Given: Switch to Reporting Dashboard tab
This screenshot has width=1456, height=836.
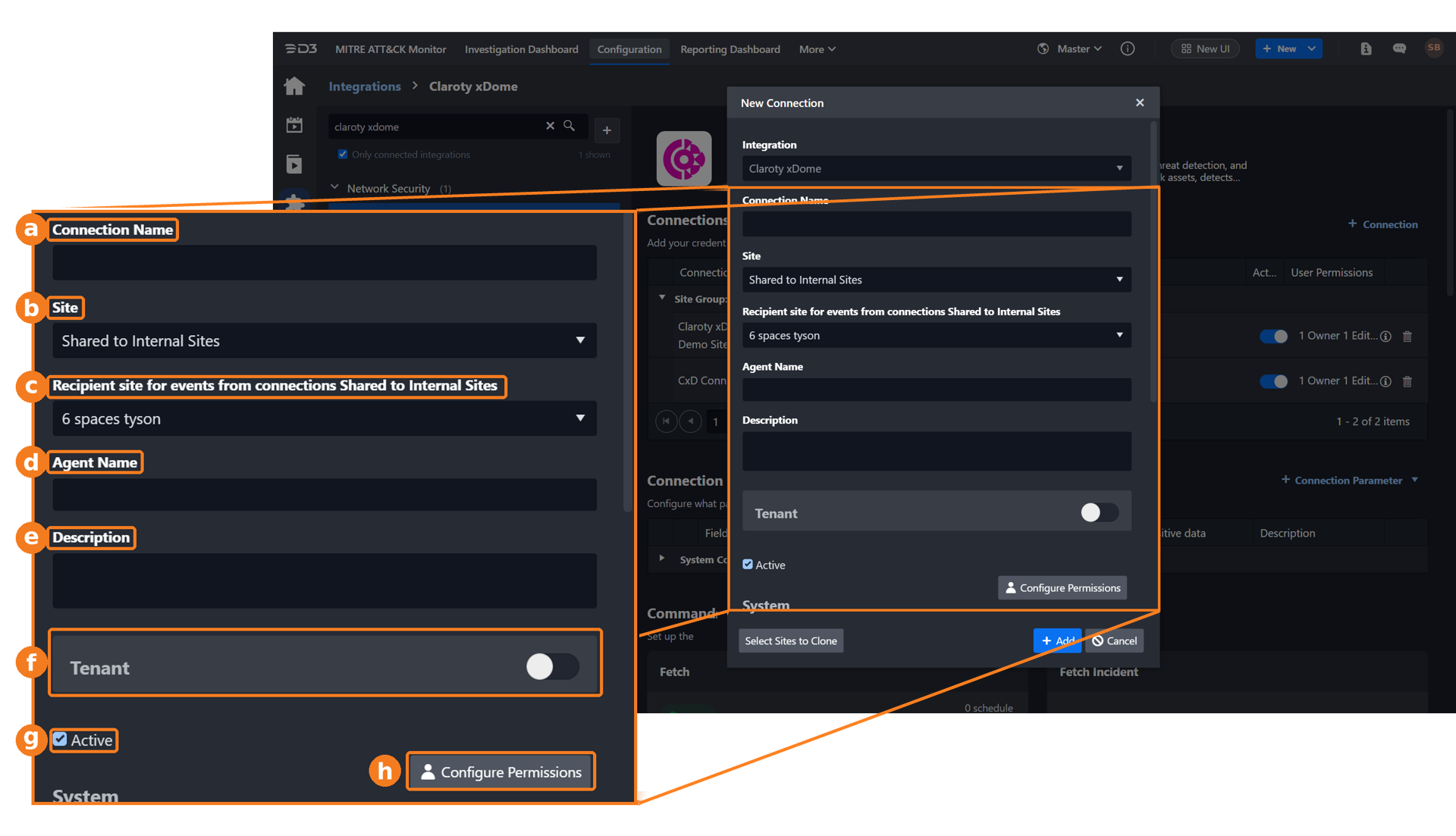Looking at the screenshot, I should coord(730,49).
